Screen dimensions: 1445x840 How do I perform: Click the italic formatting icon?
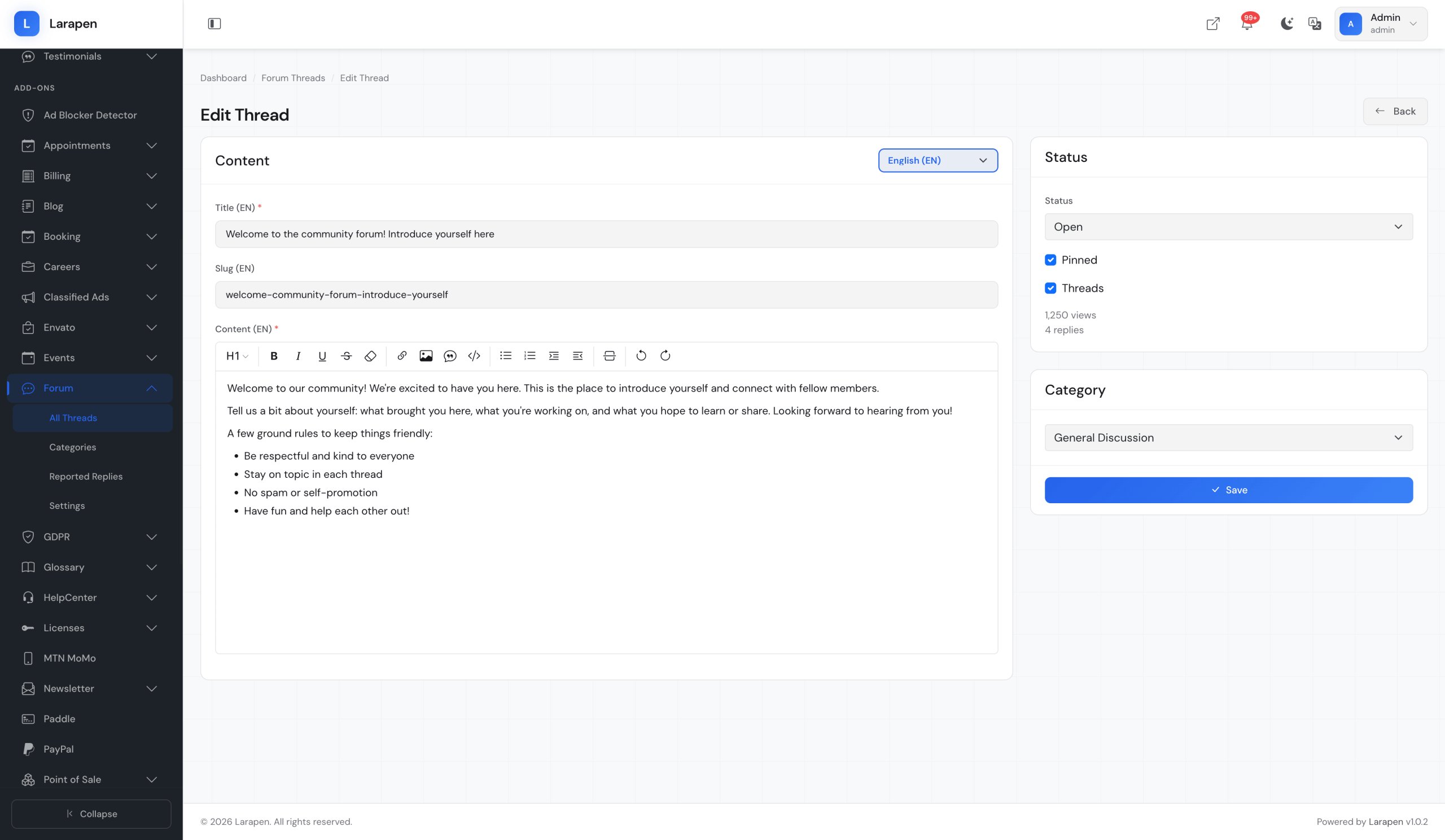click(x=298, y=356)
